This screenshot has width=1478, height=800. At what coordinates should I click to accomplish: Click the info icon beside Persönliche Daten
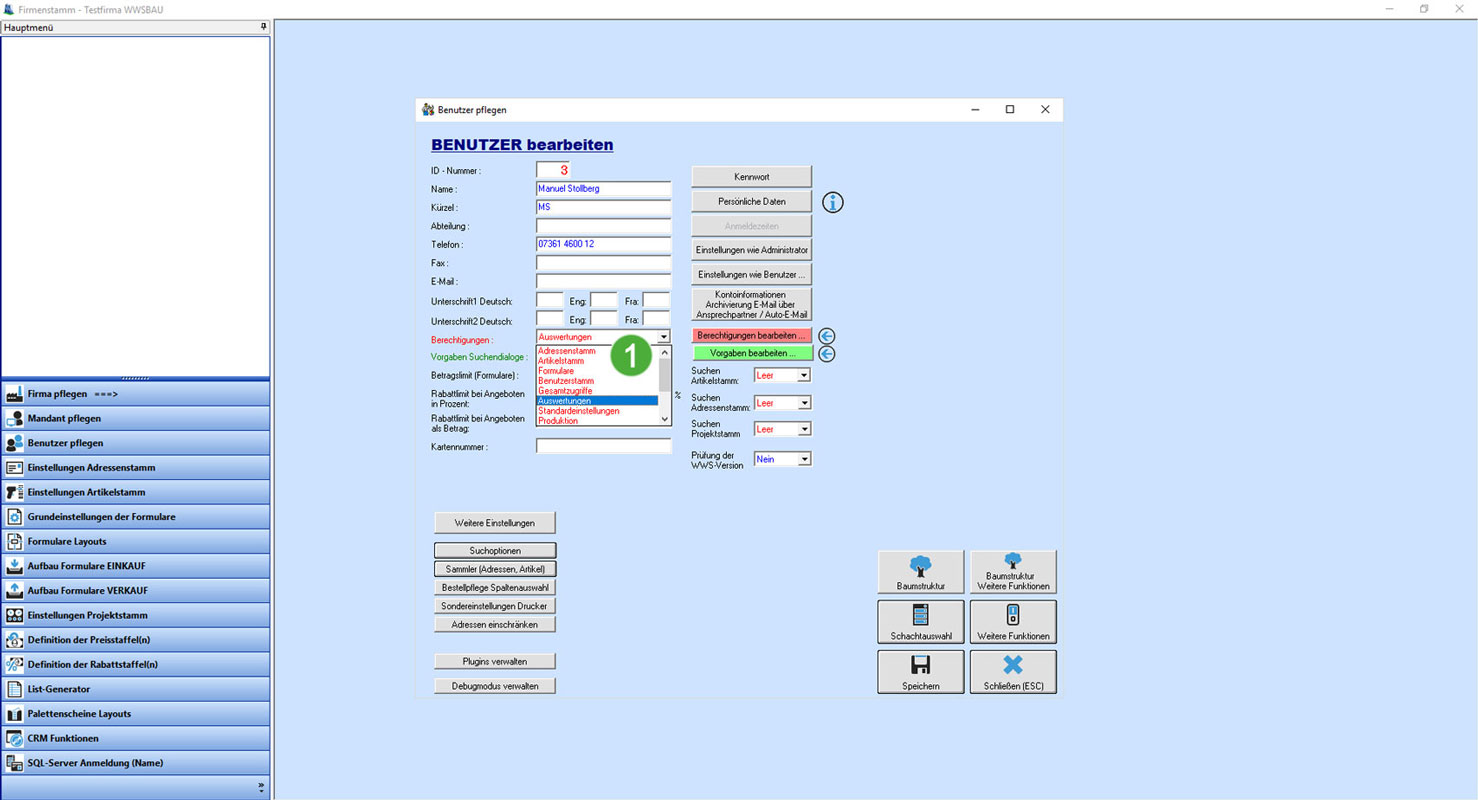point(833,202)
